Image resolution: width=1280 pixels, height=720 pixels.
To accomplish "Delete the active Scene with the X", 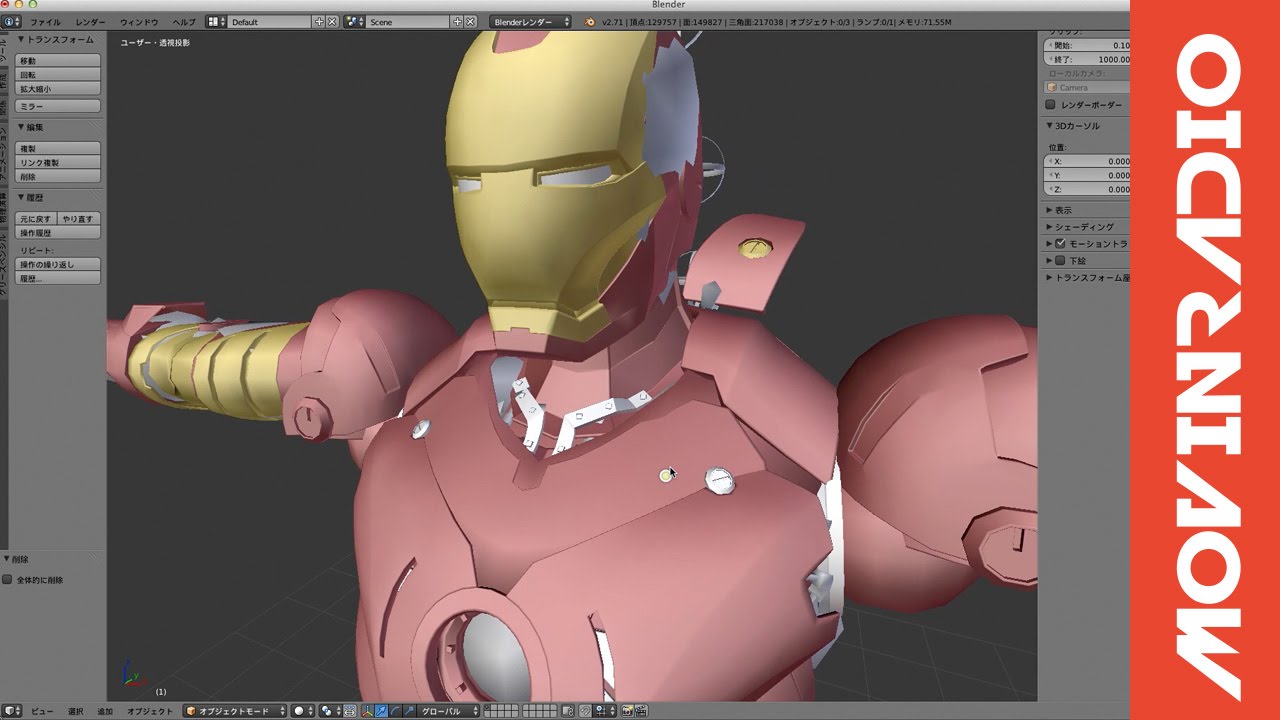I will tap(470, 21).
